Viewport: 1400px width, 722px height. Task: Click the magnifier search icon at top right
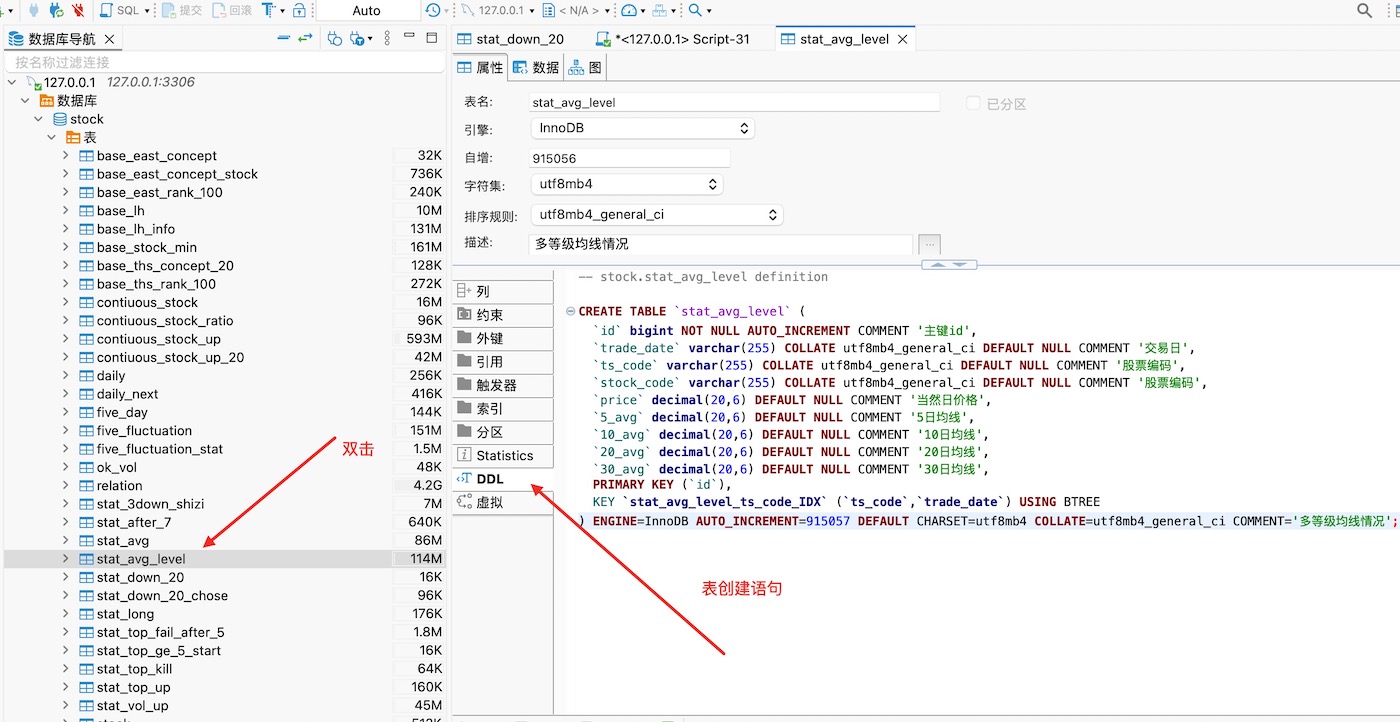pos(1364,10)
